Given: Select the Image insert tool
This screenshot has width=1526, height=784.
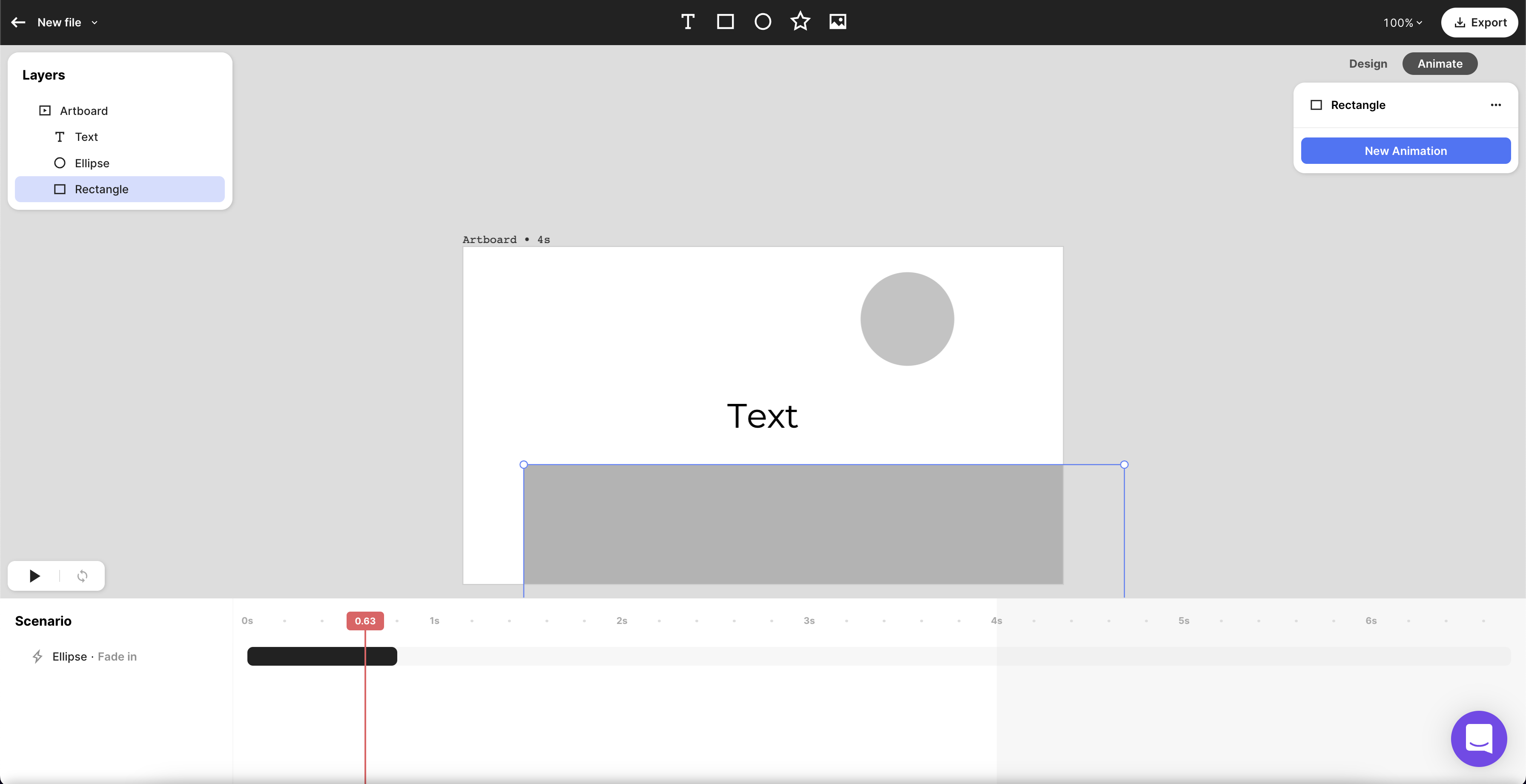Looking at the screenshot, I should pos(838,22).
